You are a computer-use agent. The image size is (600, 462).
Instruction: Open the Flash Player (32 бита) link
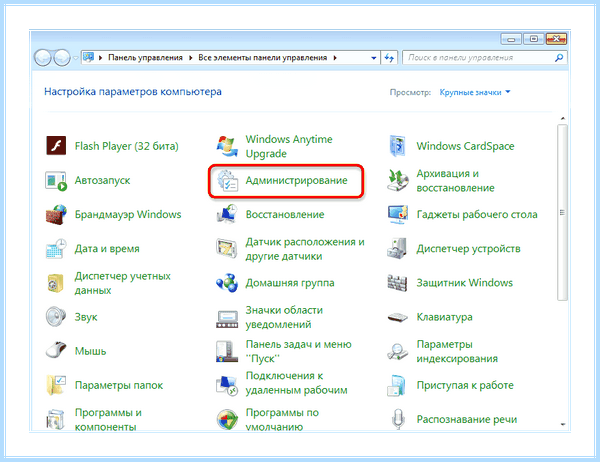point(126,146)
